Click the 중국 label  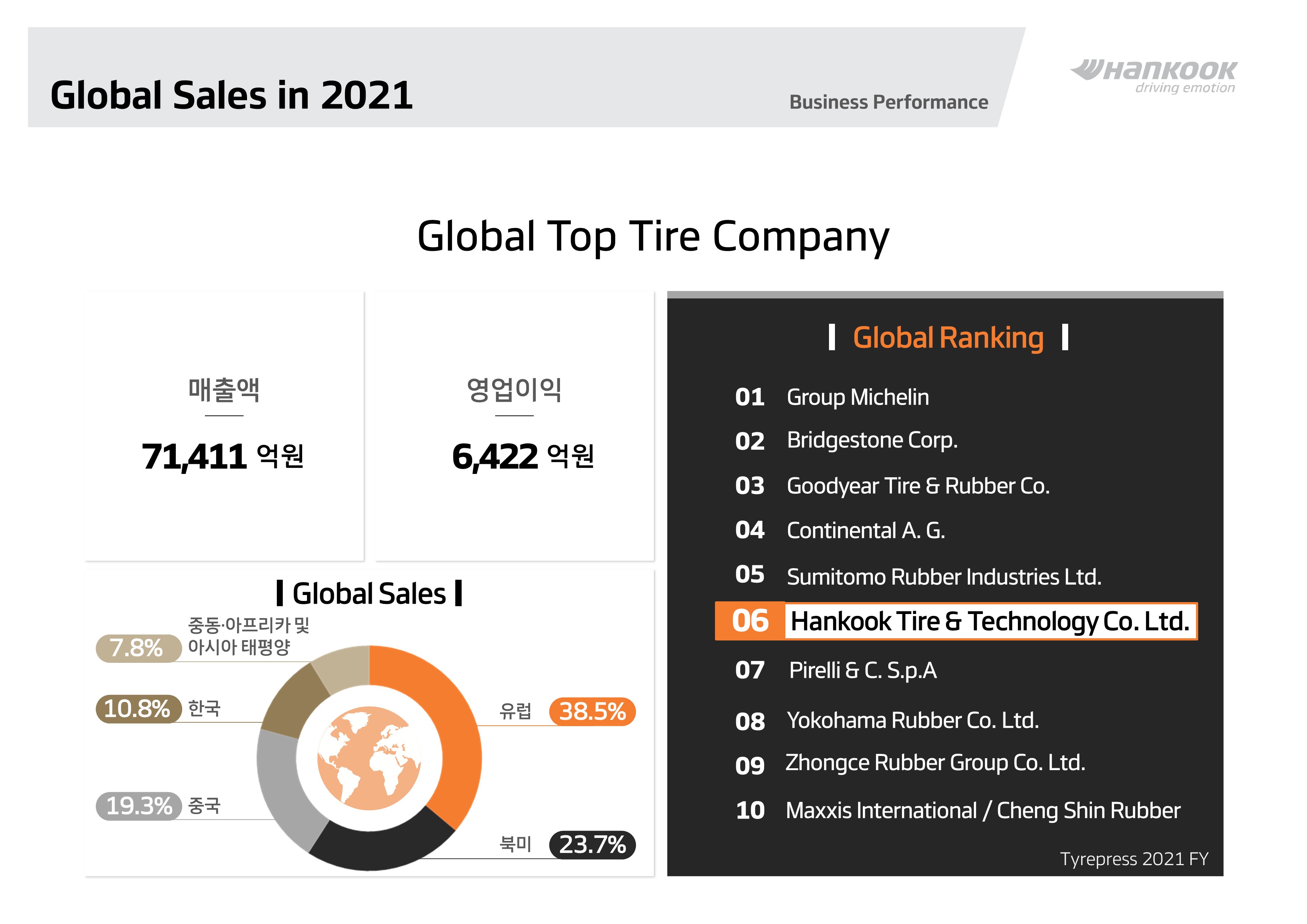[204, 806]
